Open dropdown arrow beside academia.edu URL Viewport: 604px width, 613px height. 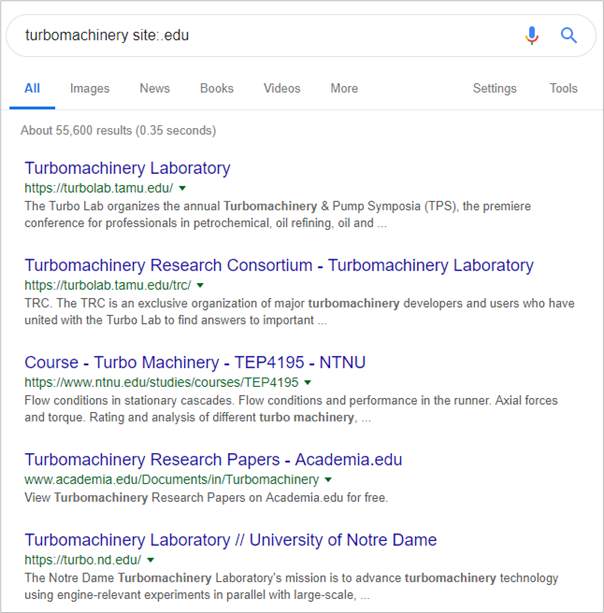coord(328,480)
